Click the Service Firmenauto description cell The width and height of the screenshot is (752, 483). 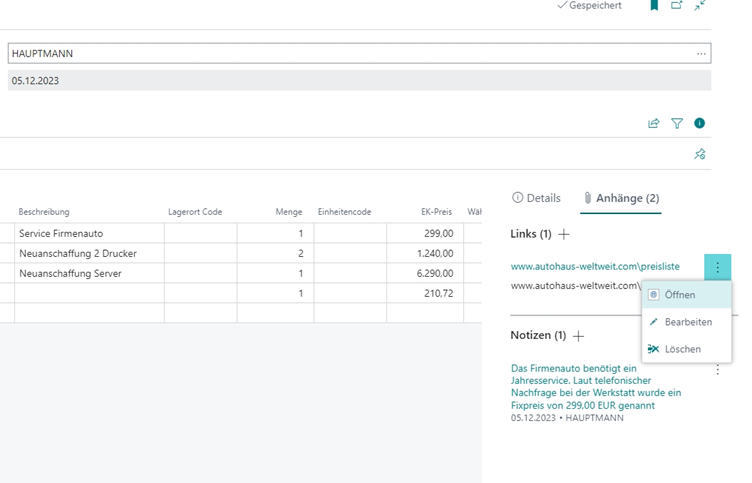pos(88,233)
